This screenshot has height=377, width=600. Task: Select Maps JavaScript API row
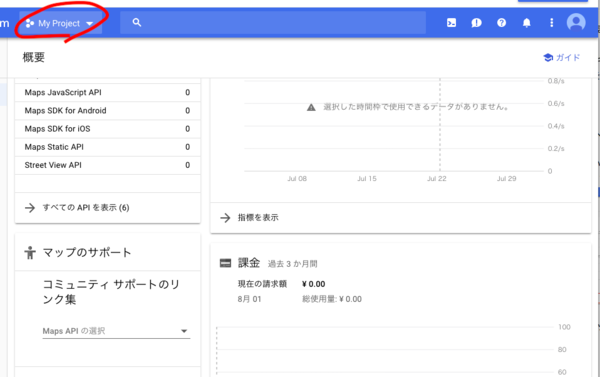108,93
